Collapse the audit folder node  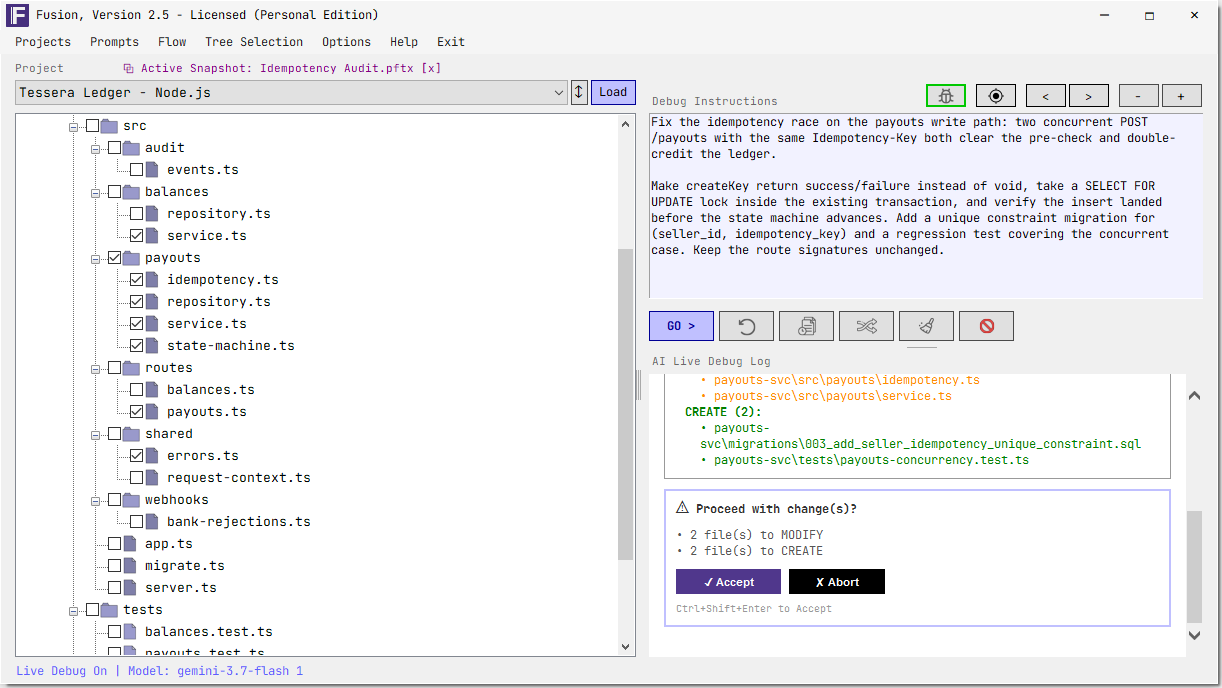click(96, 148)
